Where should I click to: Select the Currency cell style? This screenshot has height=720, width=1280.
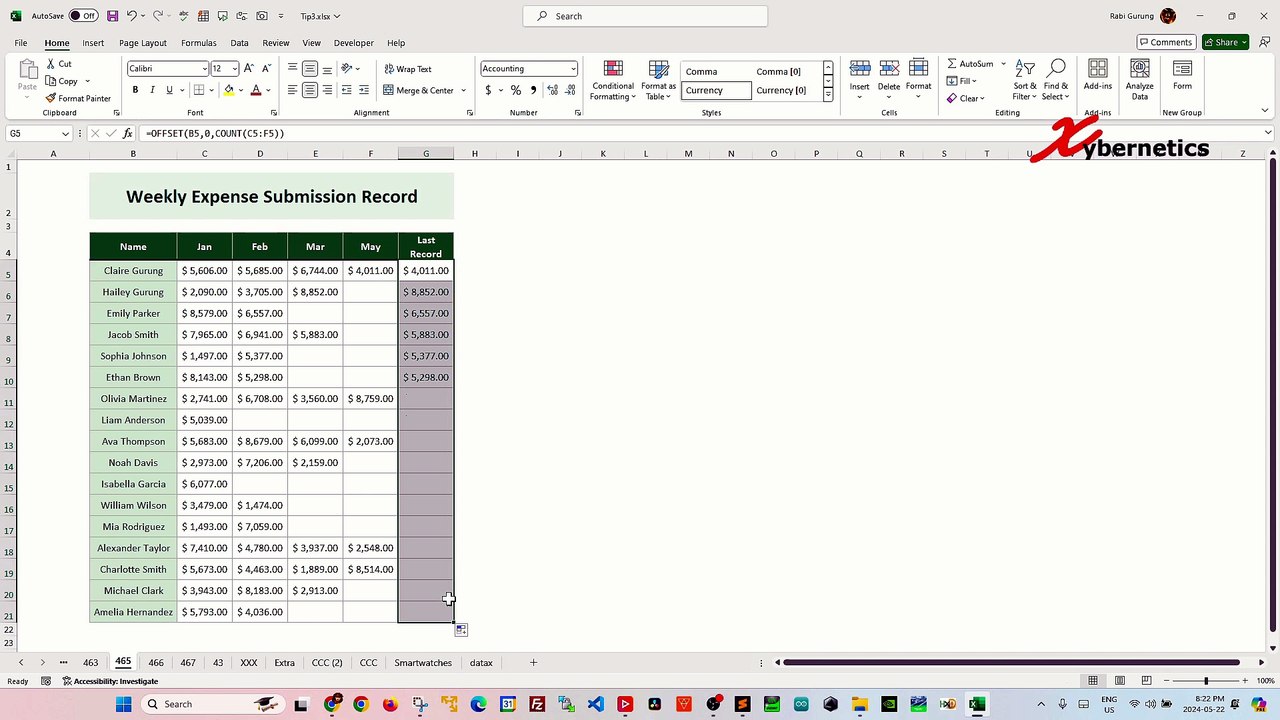(x=716, y=90)
